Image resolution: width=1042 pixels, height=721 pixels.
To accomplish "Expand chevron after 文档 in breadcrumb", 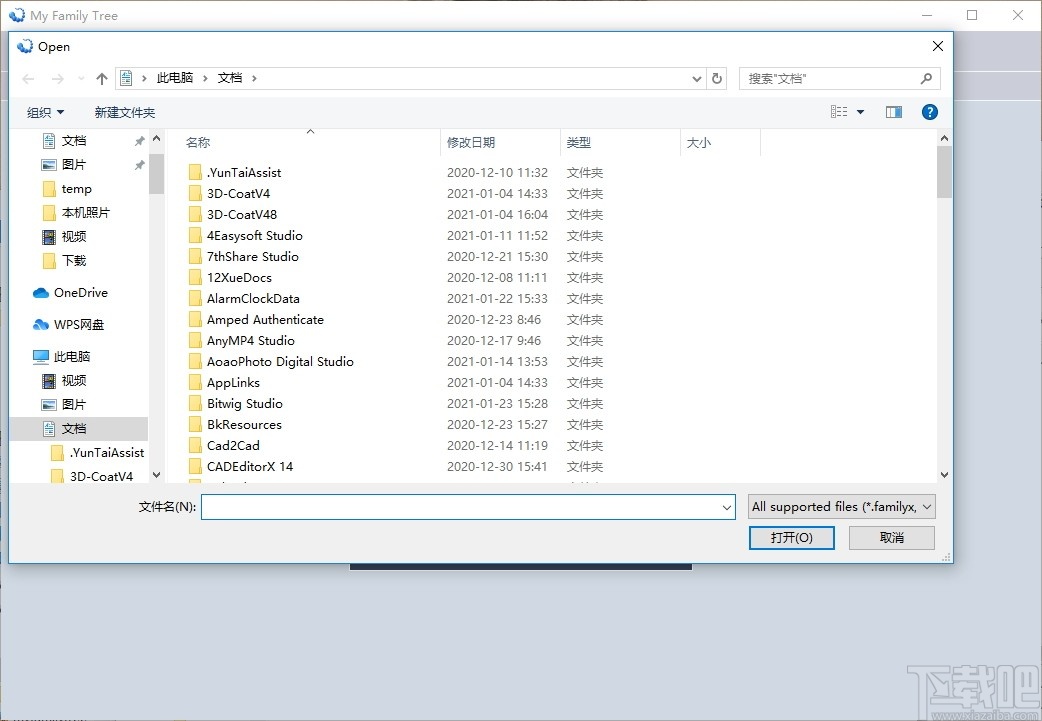I will 254,78.
